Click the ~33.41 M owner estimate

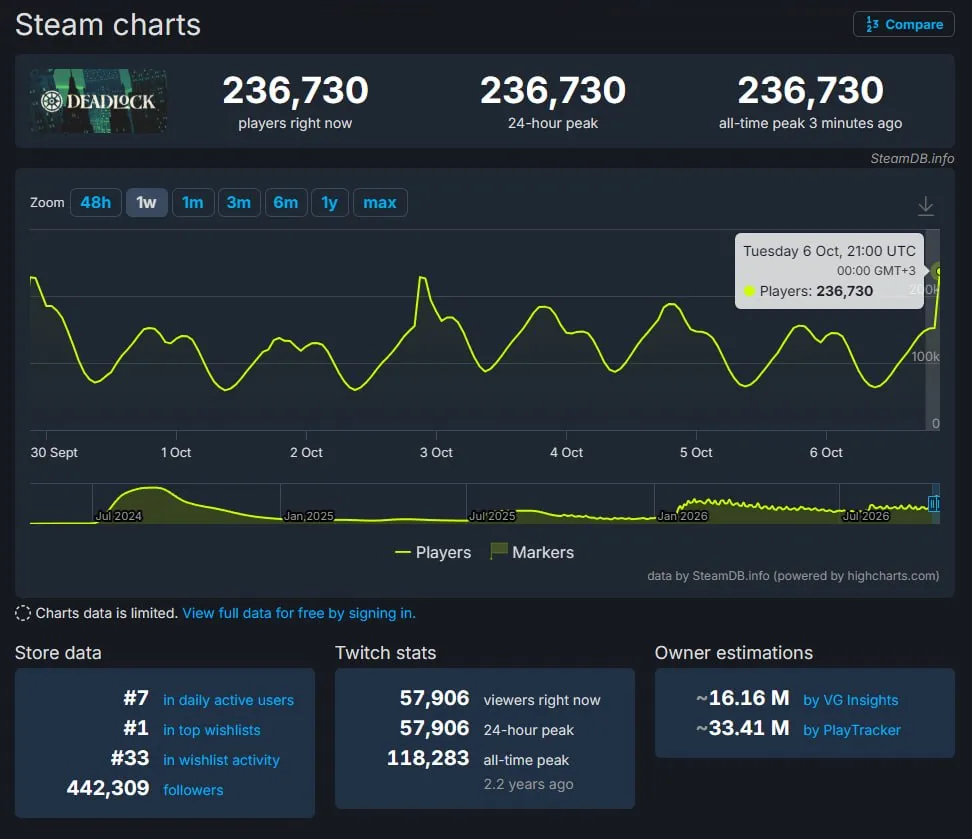pos(743,728)
